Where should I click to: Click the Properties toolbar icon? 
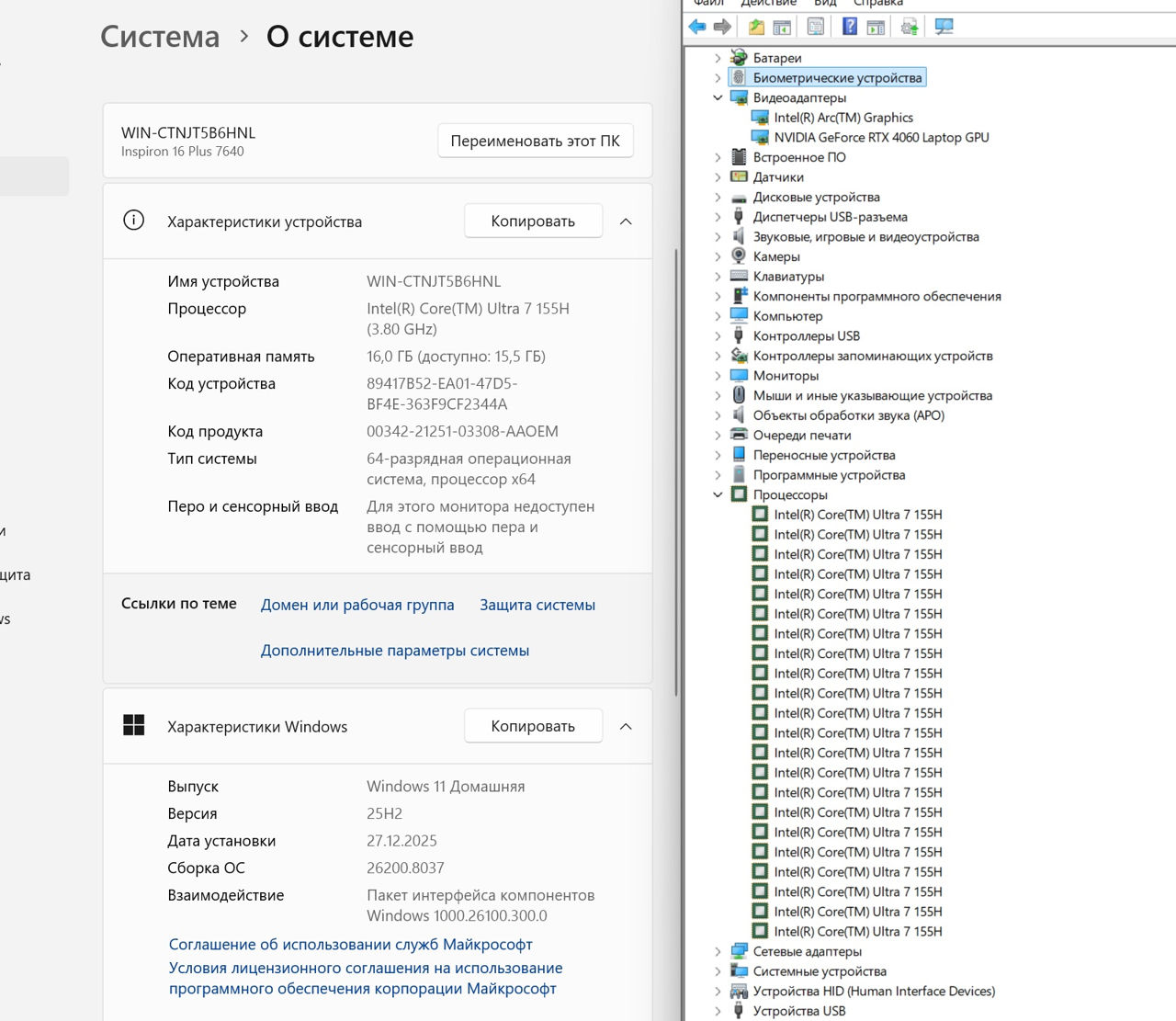tap(815, 27)
